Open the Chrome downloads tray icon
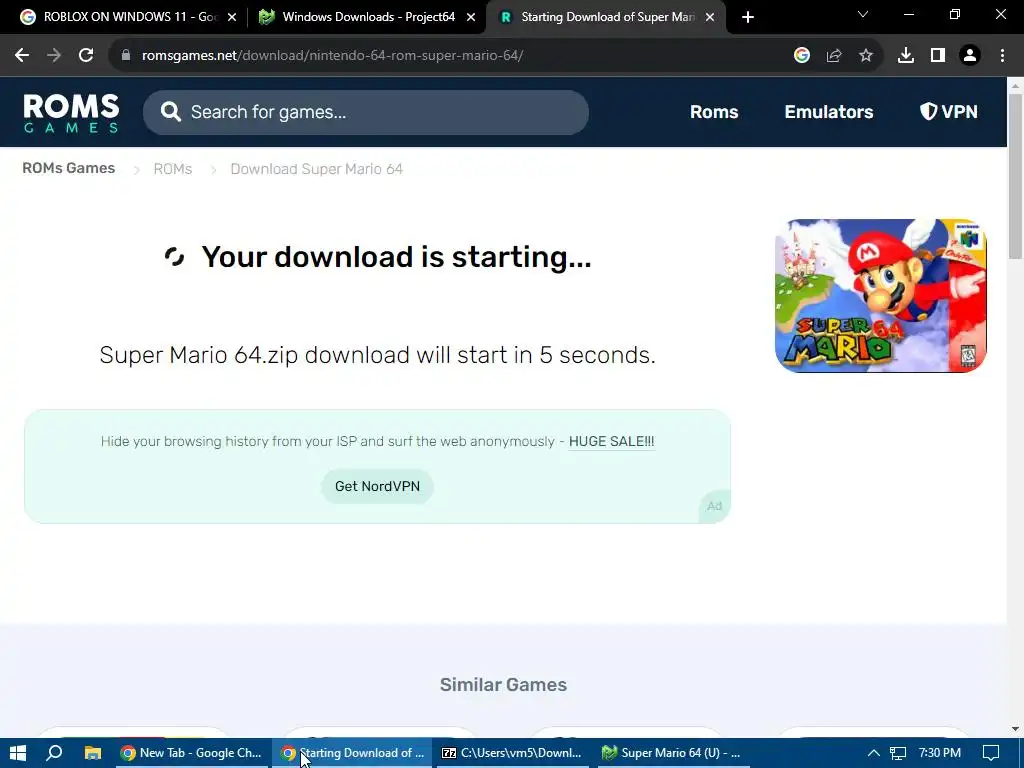 (x=906, y=56)
